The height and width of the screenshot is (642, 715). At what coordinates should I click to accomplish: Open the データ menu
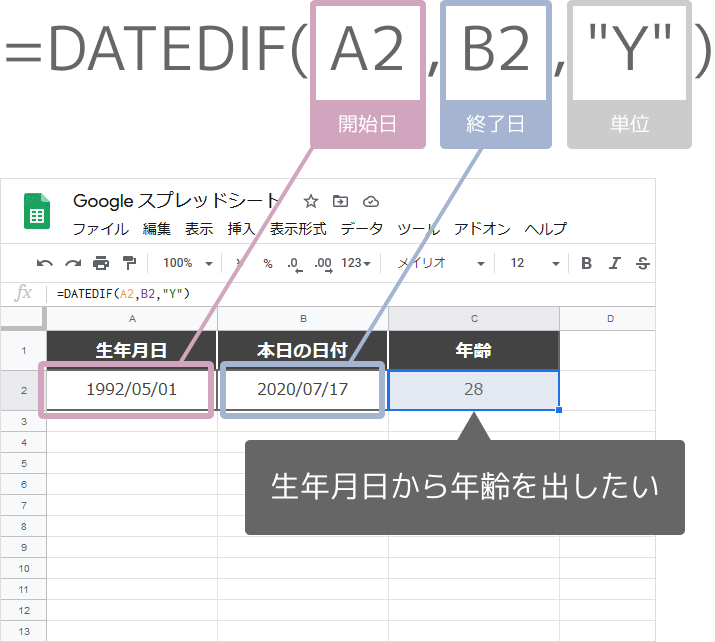(362, 228)
